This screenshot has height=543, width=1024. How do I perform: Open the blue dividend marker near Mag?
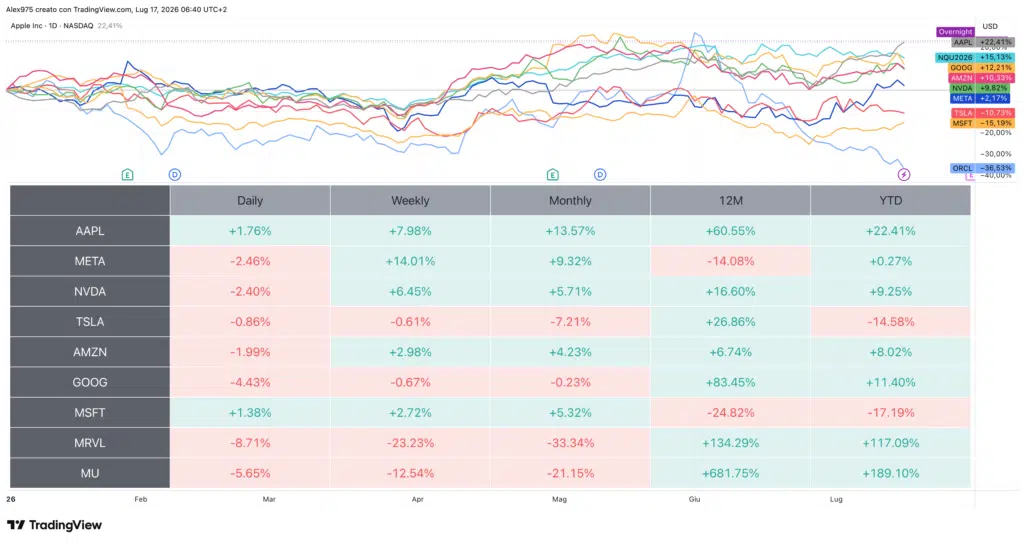[x=600, y=174]
